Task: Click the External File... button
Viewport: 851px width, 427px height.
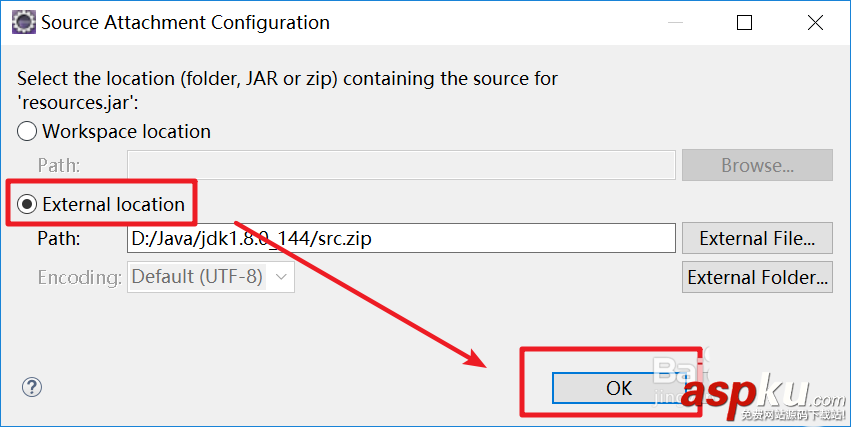Action: click(x=757, y=238)
